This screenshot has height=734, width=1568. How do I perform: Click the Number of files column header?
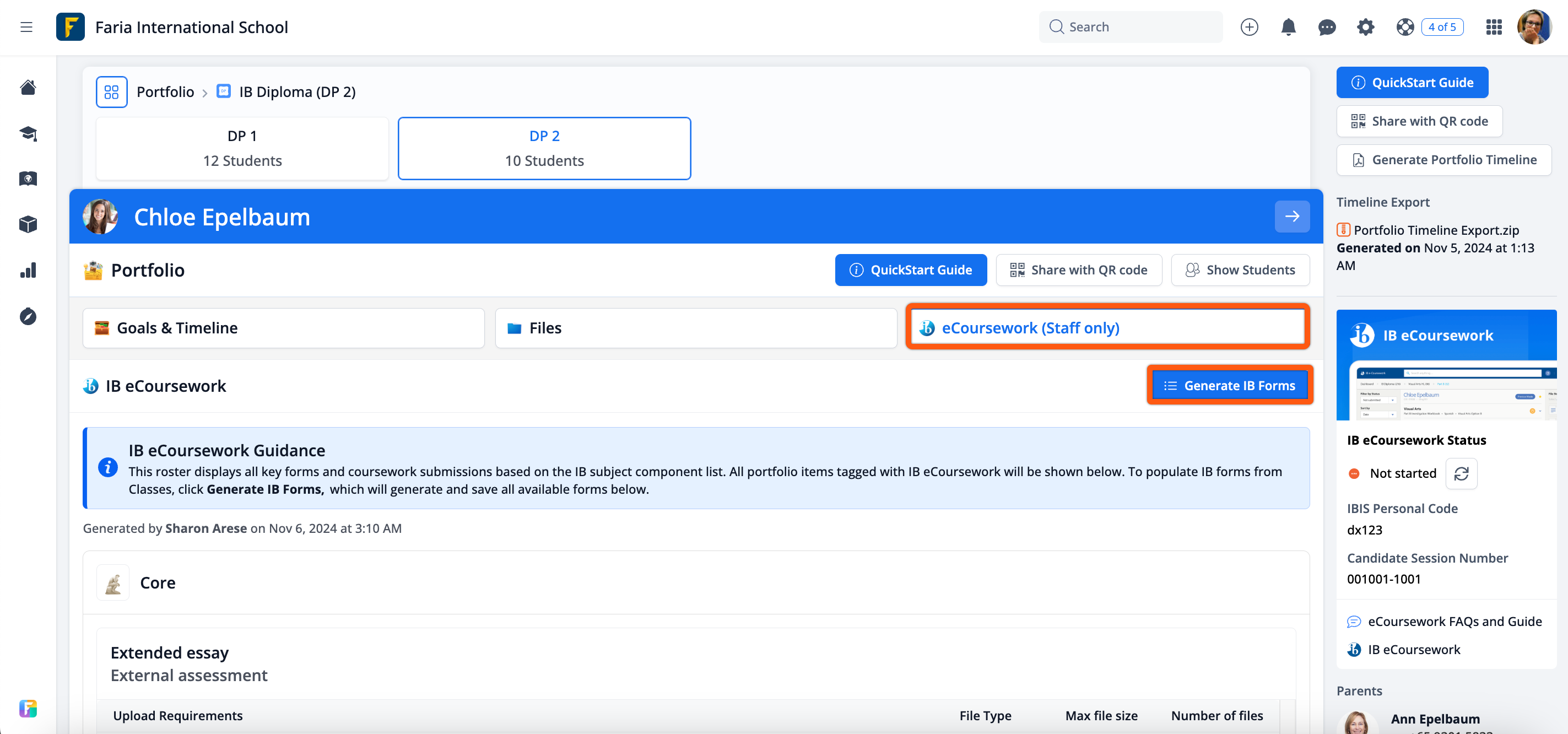pyautogui.click(x=1217, y=716)
